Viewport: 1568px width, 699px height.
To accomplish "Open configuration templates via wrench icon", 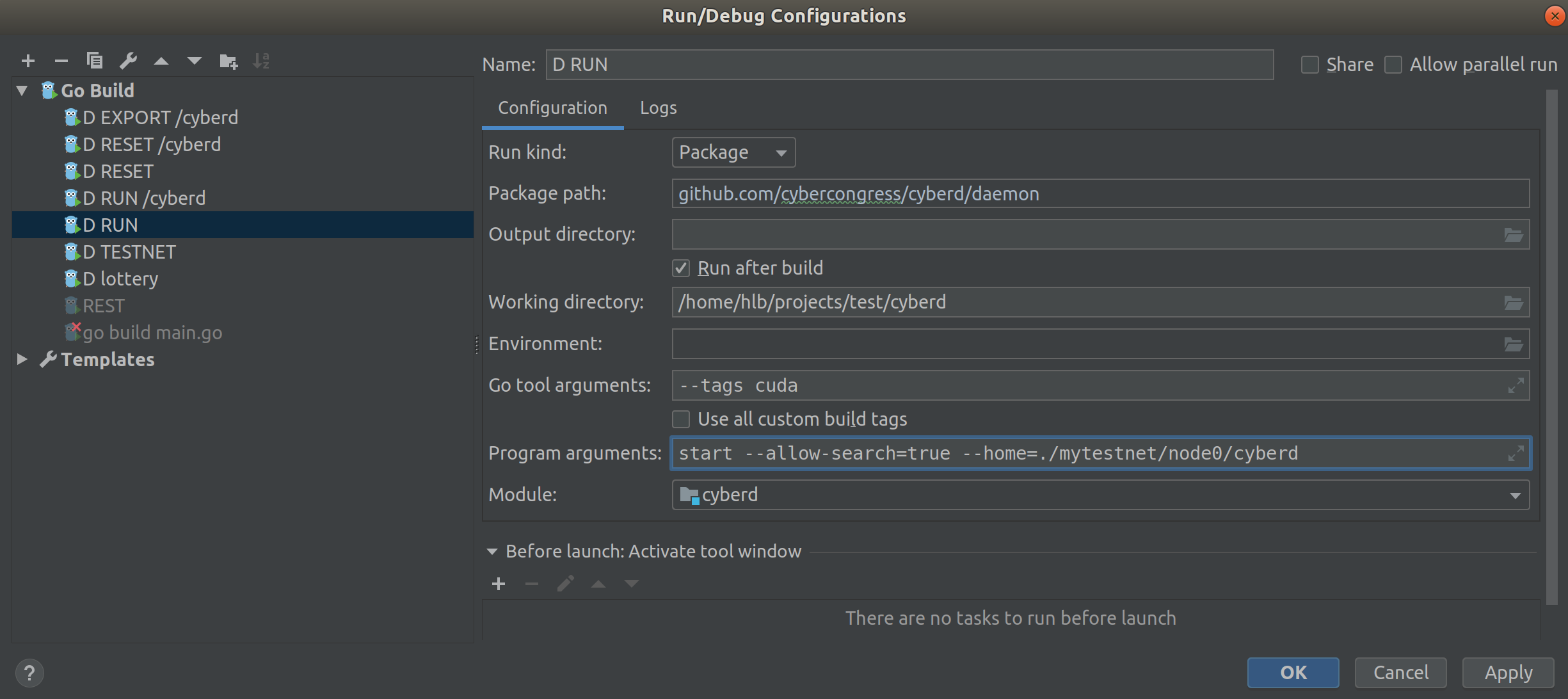I will click(128, 61).
